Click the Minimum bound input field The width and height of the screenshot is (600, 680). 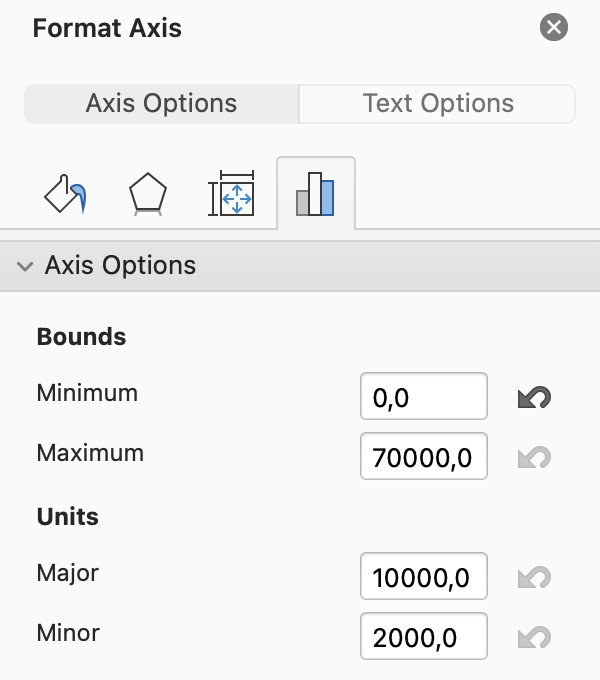click(x=423, y=397)
